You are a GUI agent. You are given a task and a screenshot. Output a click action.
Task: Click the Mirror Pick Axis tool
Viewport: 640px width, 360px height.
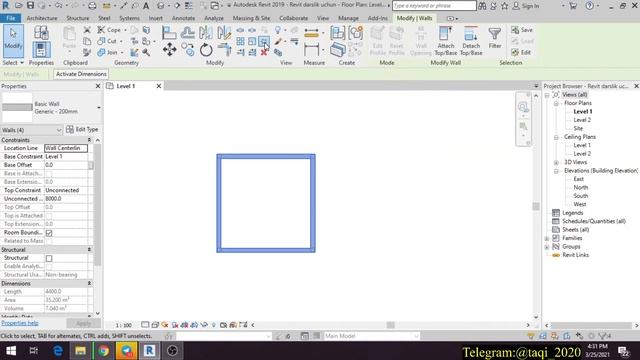point(206,32)
